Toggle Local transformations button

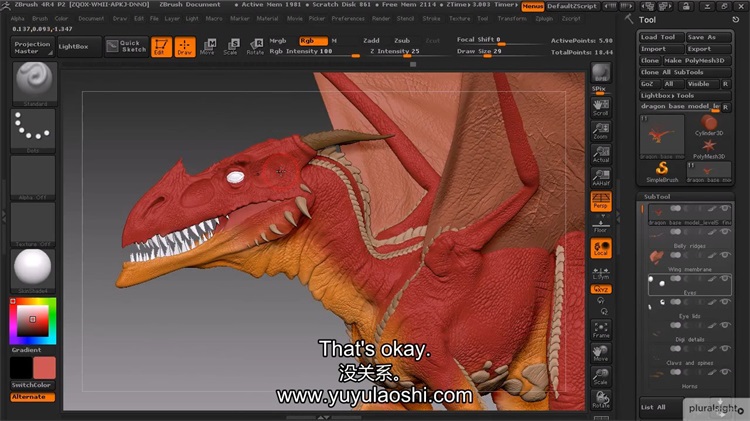601,248
